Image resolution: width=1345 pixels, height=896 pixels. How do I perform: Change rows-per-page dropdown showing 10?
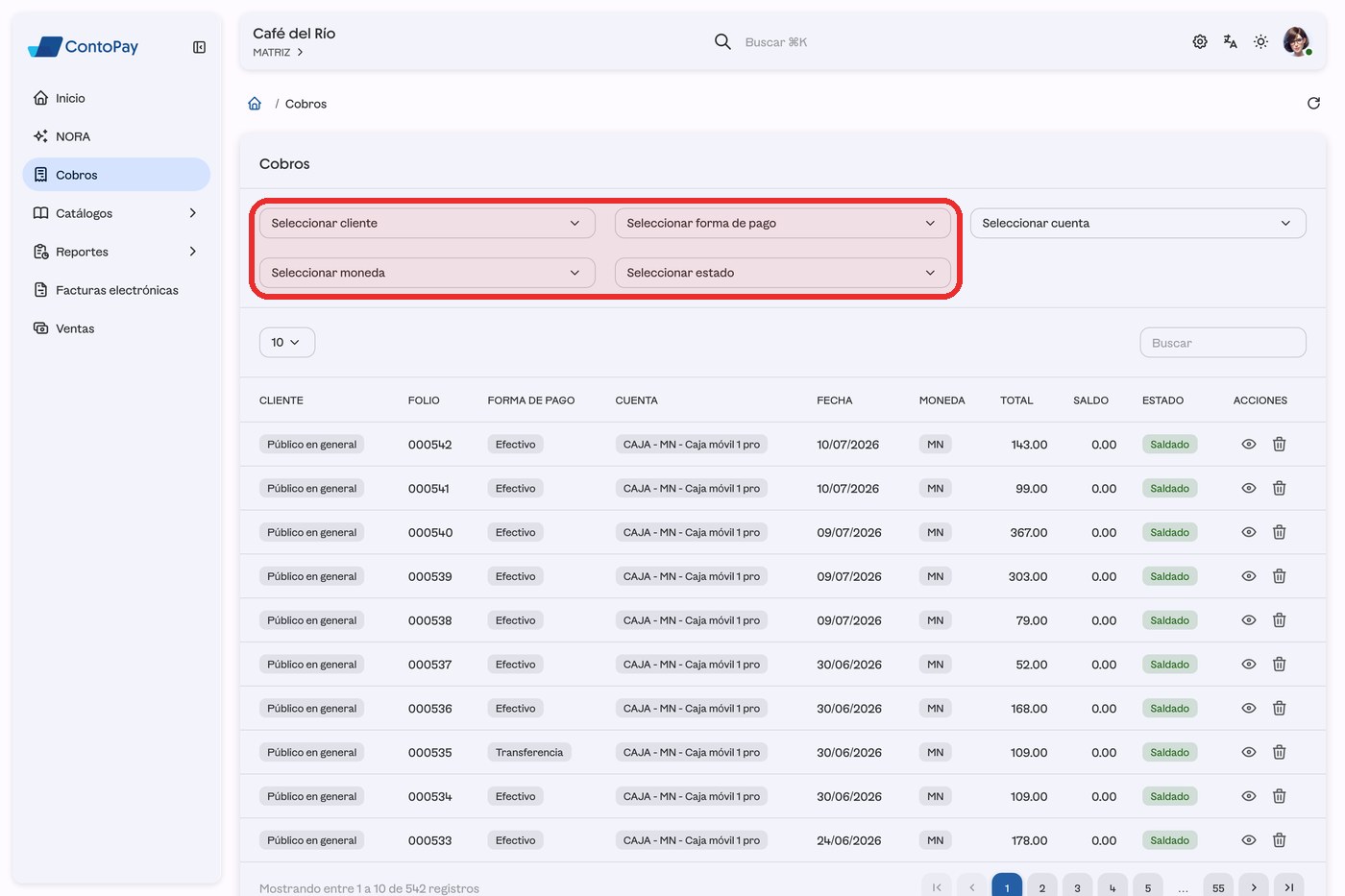(x=287, y=342)
